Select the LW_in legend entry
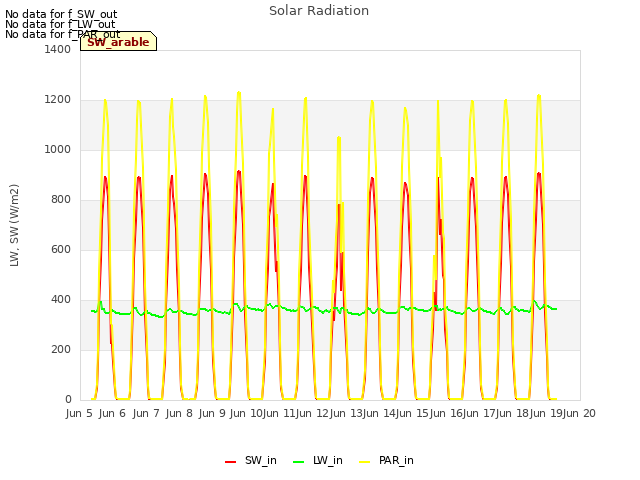640x480 pixels. (x=318, y=461)
